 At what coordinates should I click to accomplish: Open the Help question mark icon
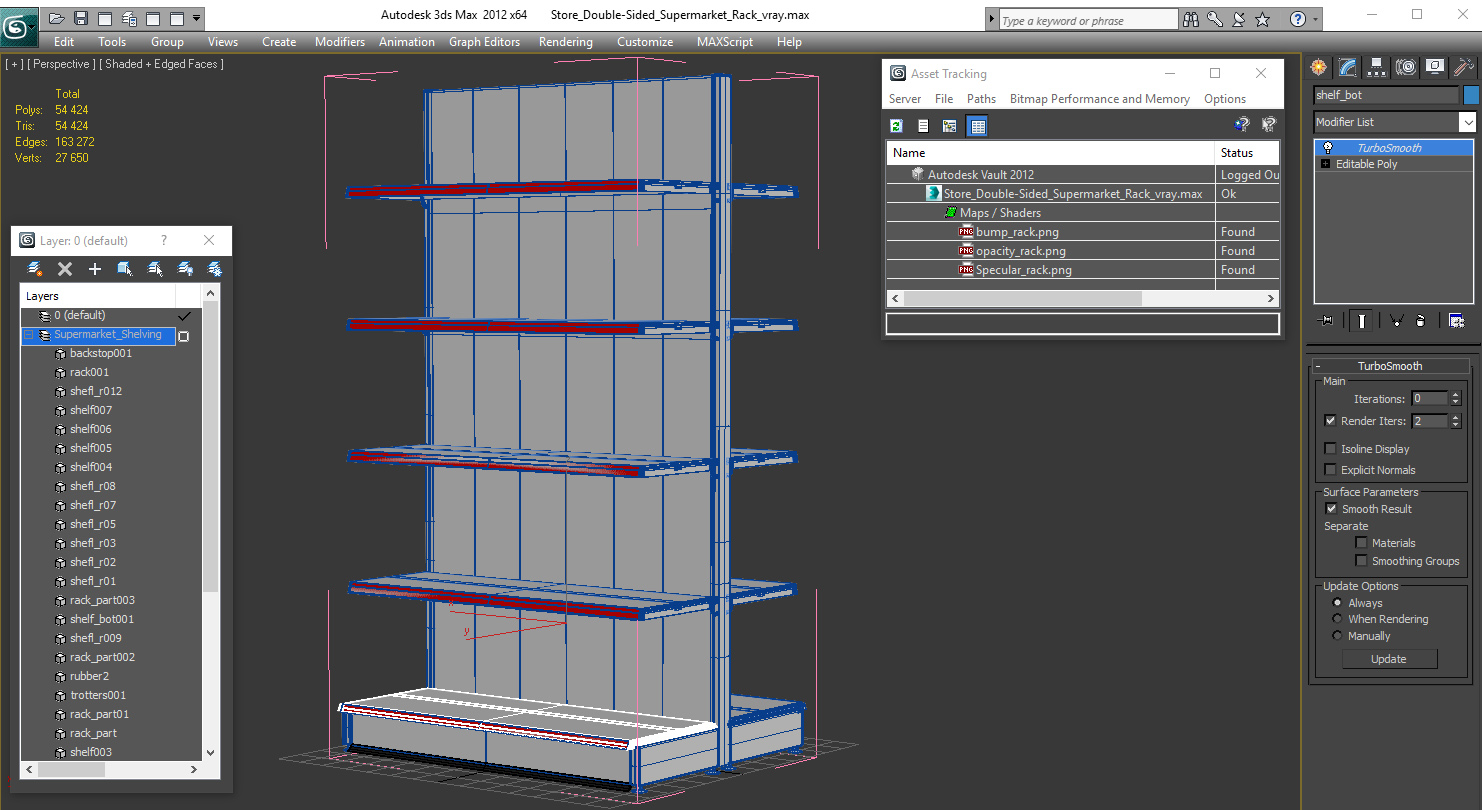coord(1298,19)
